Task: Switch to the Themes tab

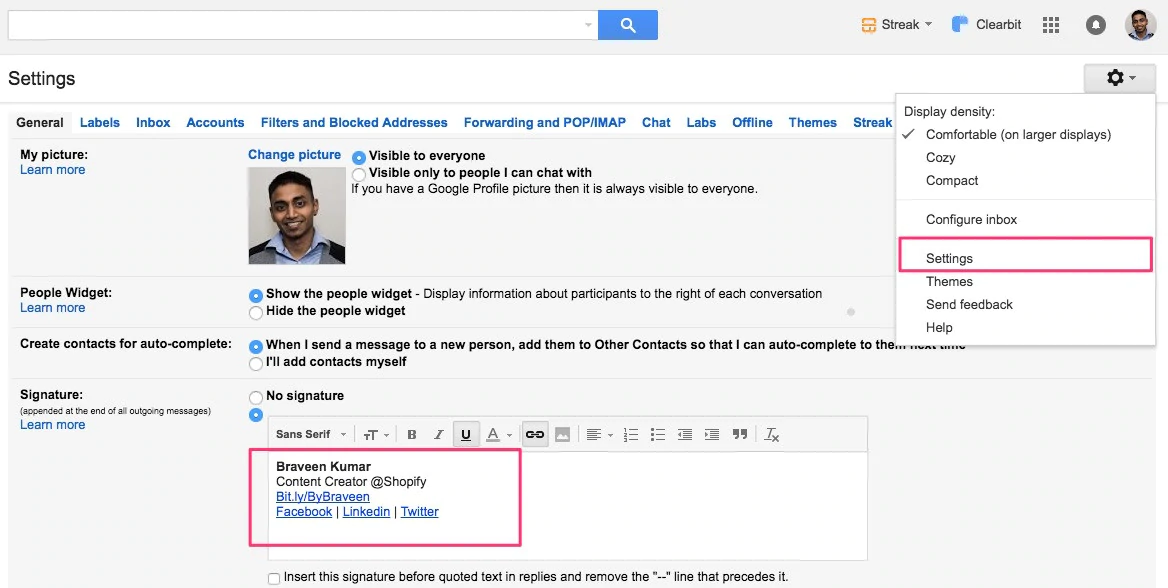Action: pyautogui.click(x=813, y=122)
